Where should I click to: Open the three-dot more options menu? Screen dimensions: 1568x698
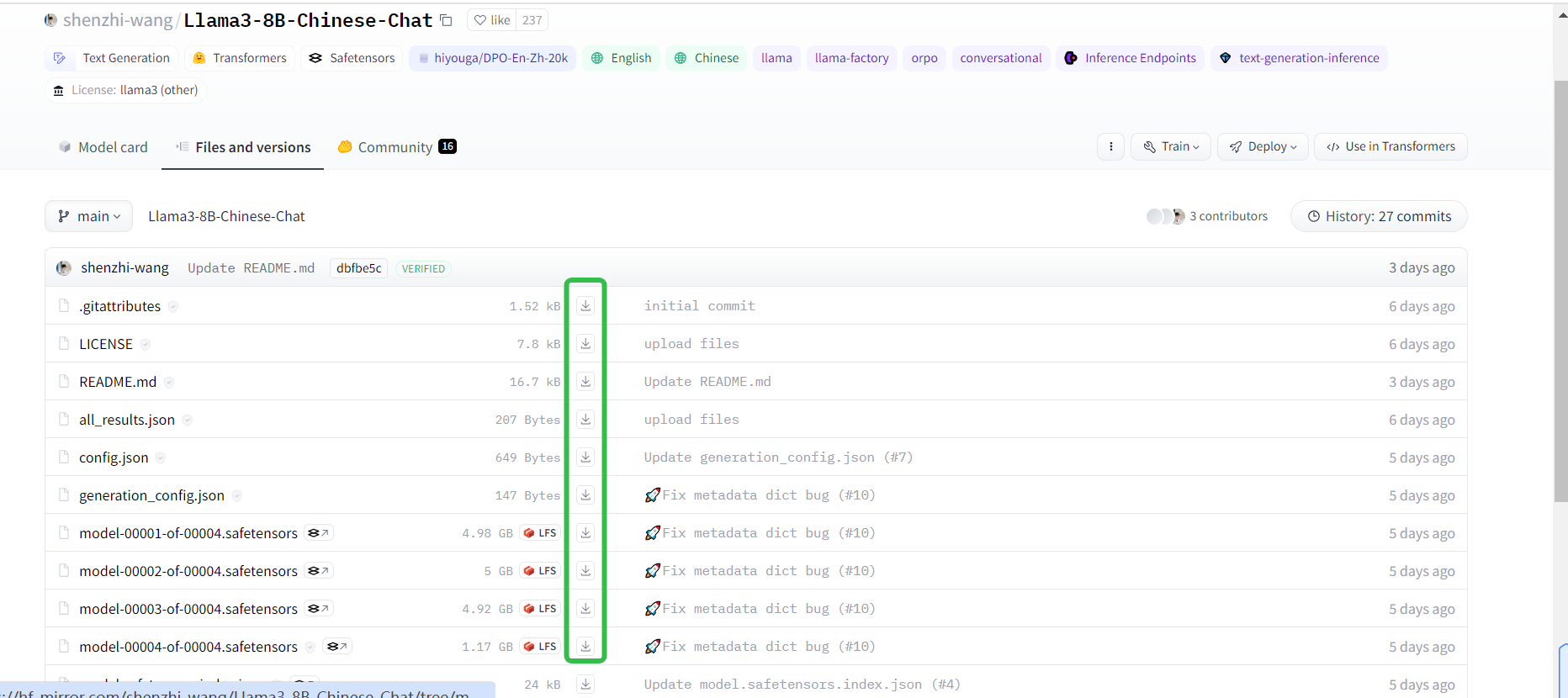click(x=1110, y=146)
